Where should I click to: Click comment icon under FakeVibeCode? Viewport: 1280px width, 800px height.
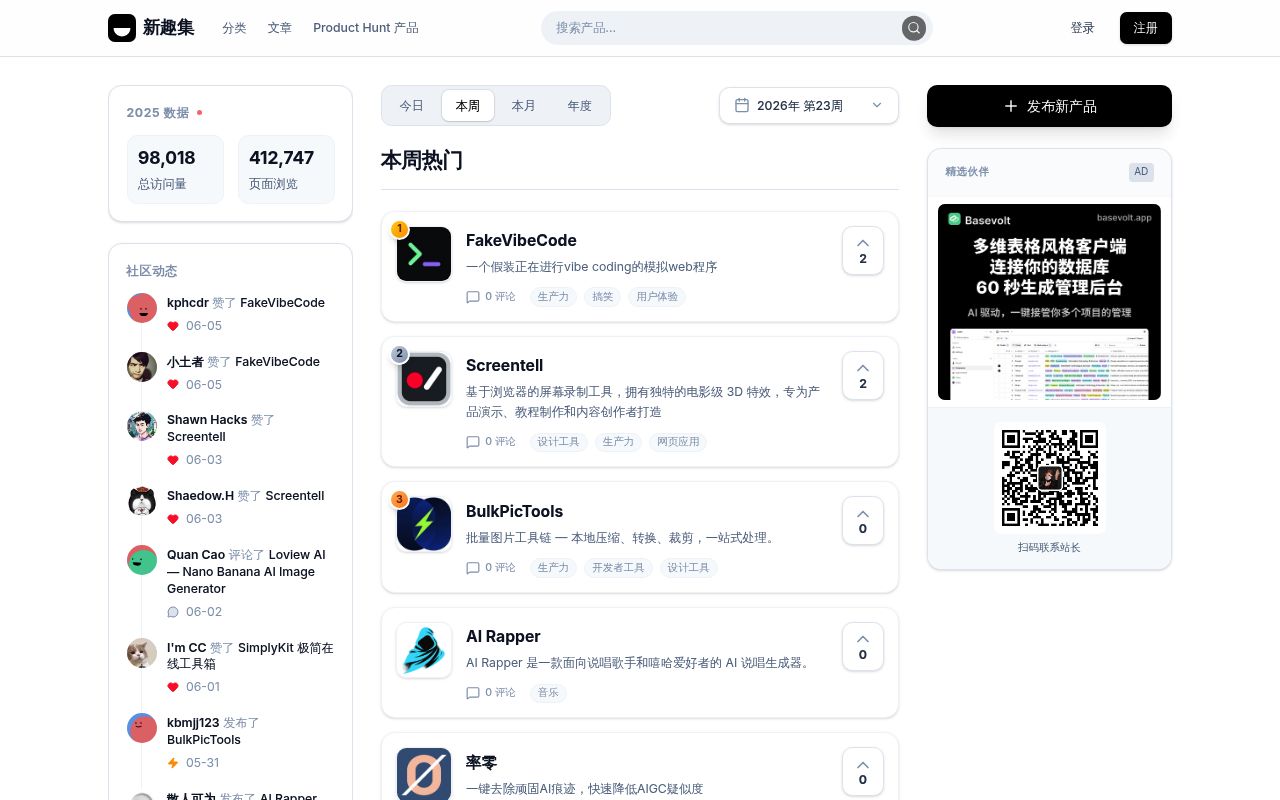click(x=473, y=297)
